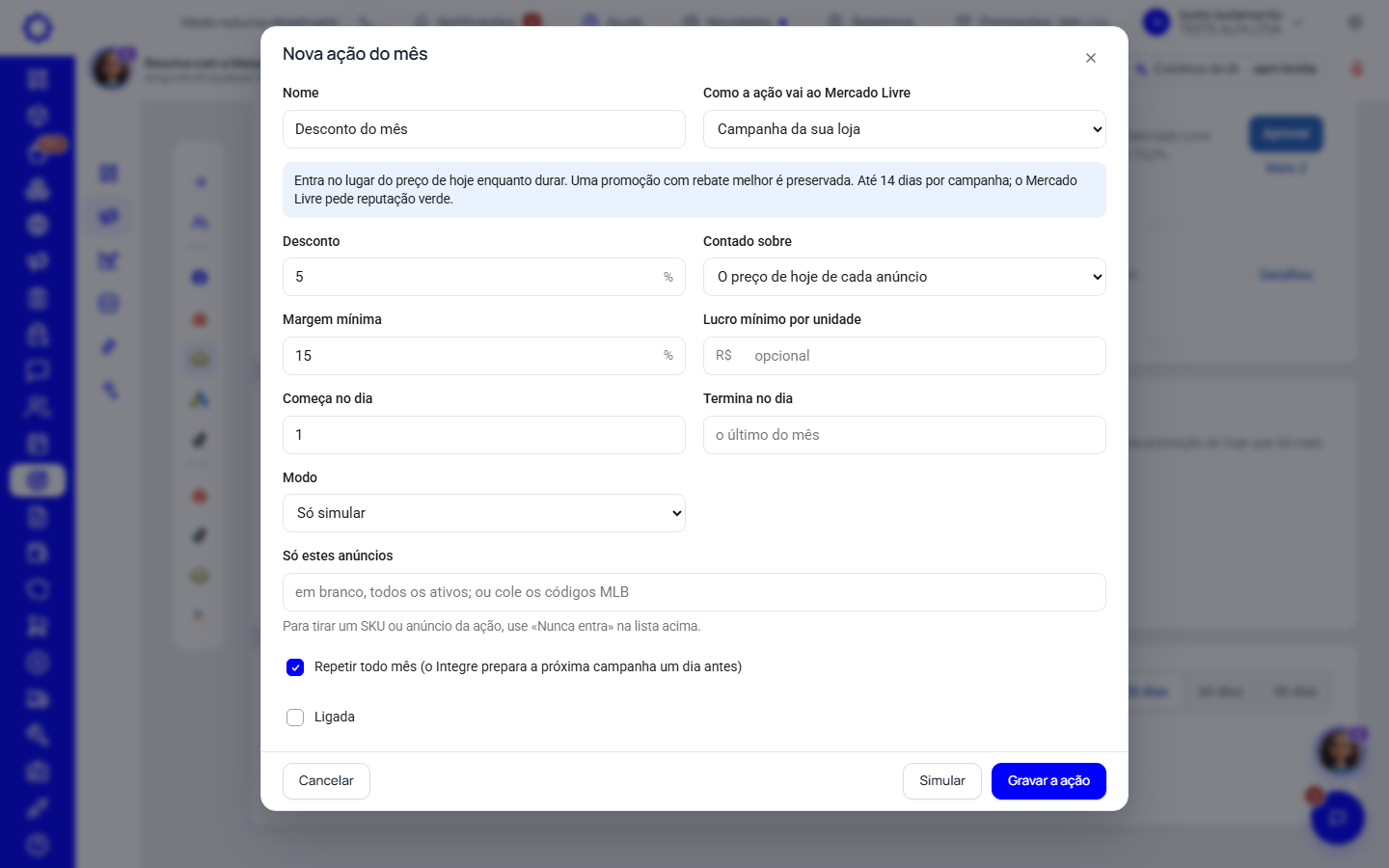The height and width of the screenshot is (868, 1389).
Task: Open the blue chat bubble widget
Action: (x=1338, y=818)
